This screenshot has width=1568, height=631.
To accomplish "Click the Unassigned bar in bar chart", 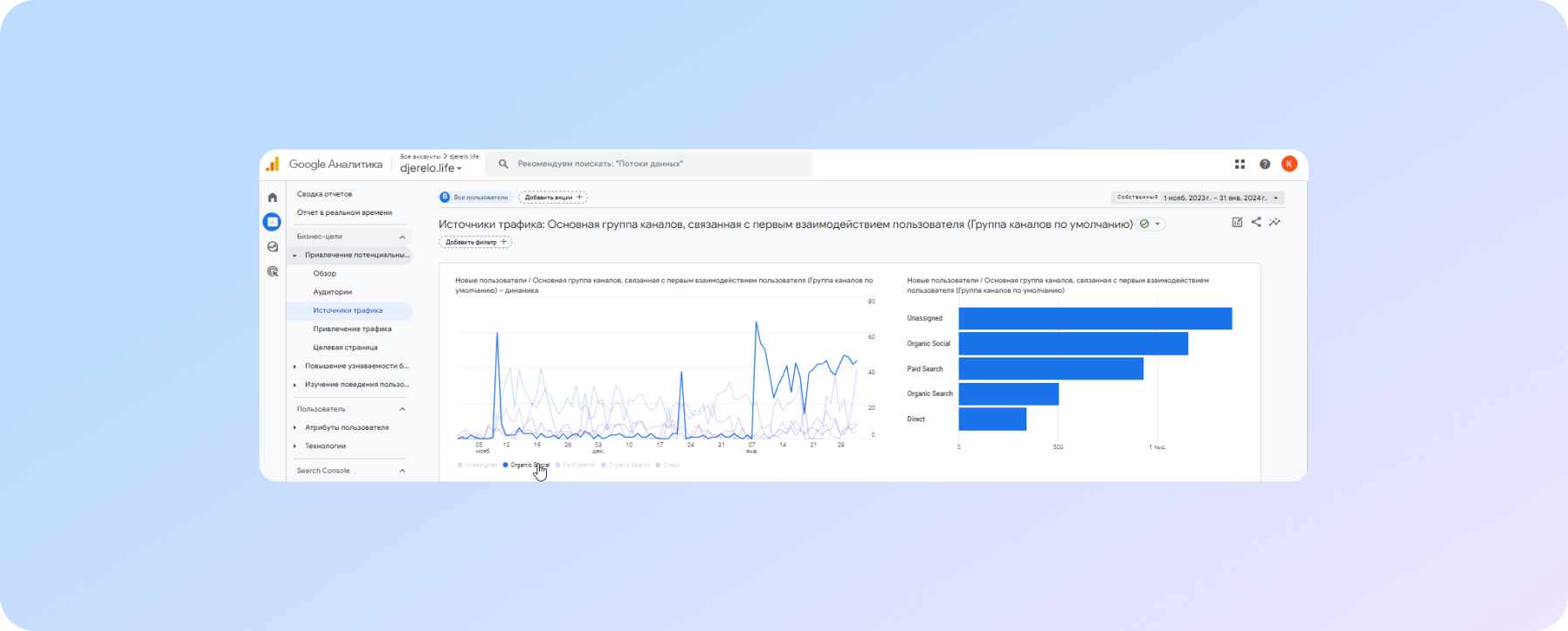I will 1095,318.
